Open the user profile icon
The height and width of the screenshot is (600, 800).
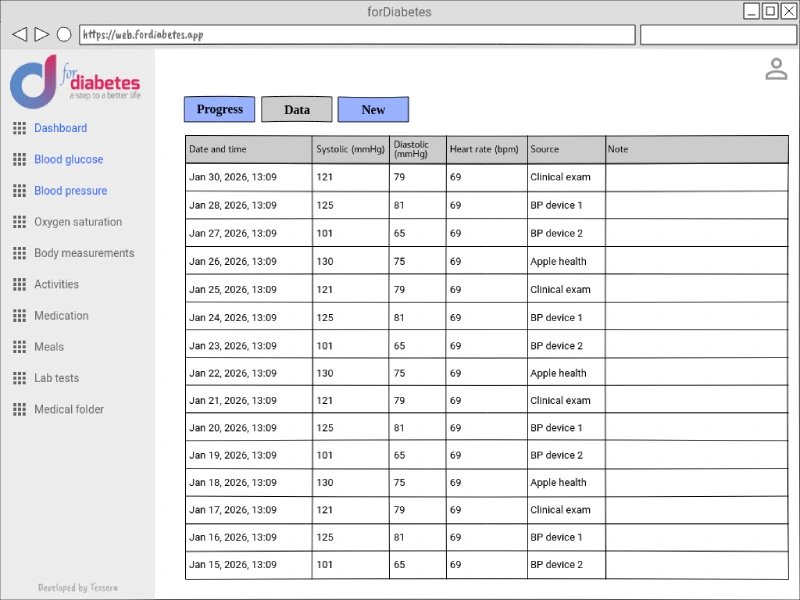(x=776, y=69)
